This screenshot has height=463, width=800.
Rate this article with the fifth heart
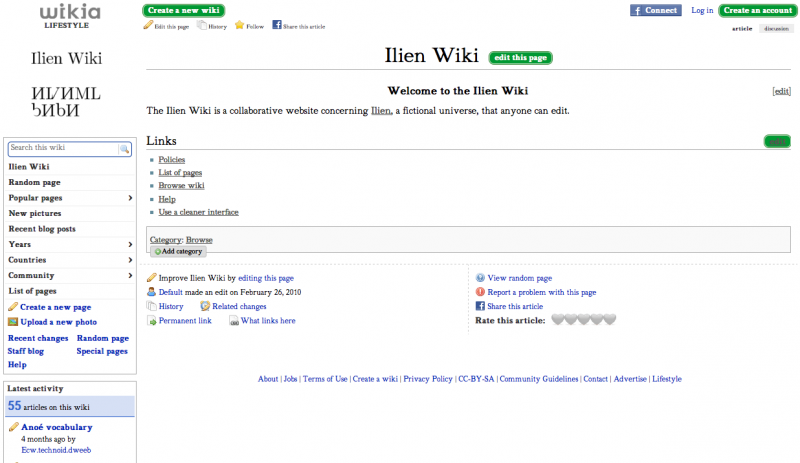click(x=610, y=320)
